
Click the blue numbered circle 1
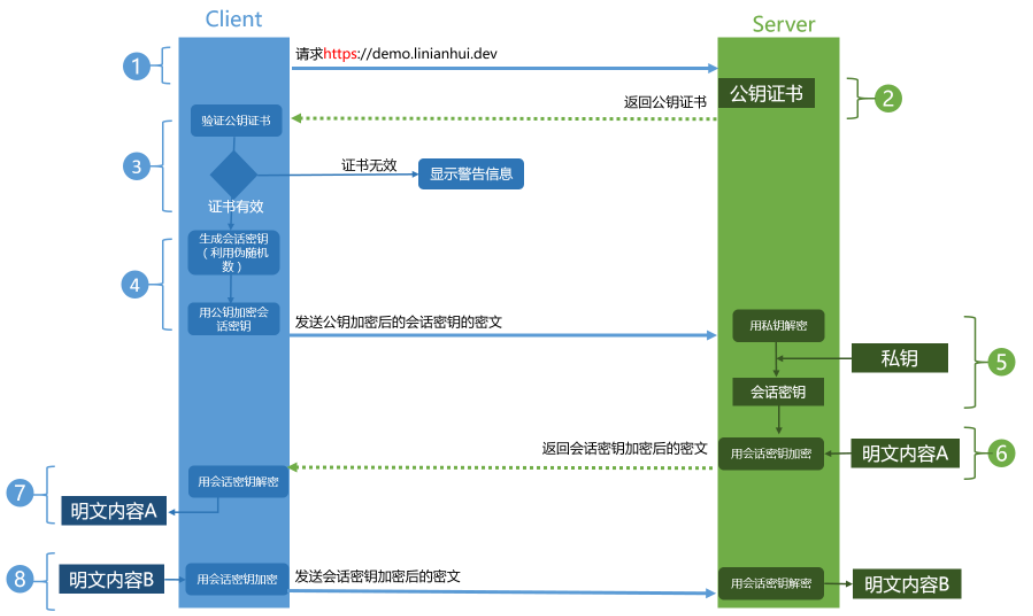(x=135, y=66)
